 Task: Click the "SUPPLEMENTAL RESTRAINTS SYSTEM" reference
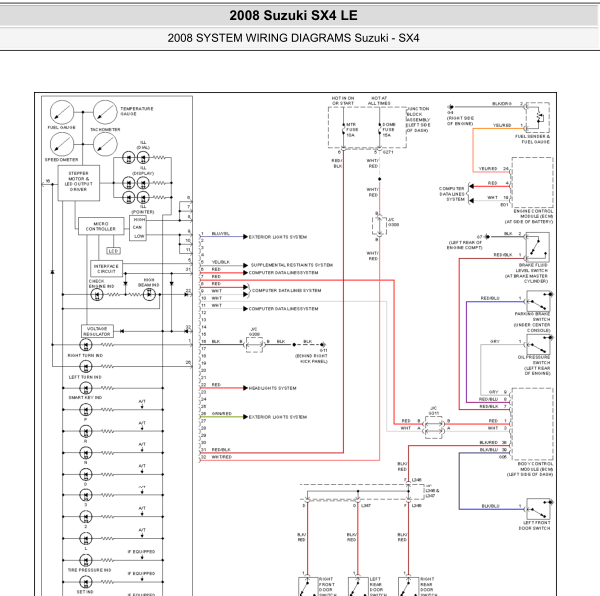292,265
